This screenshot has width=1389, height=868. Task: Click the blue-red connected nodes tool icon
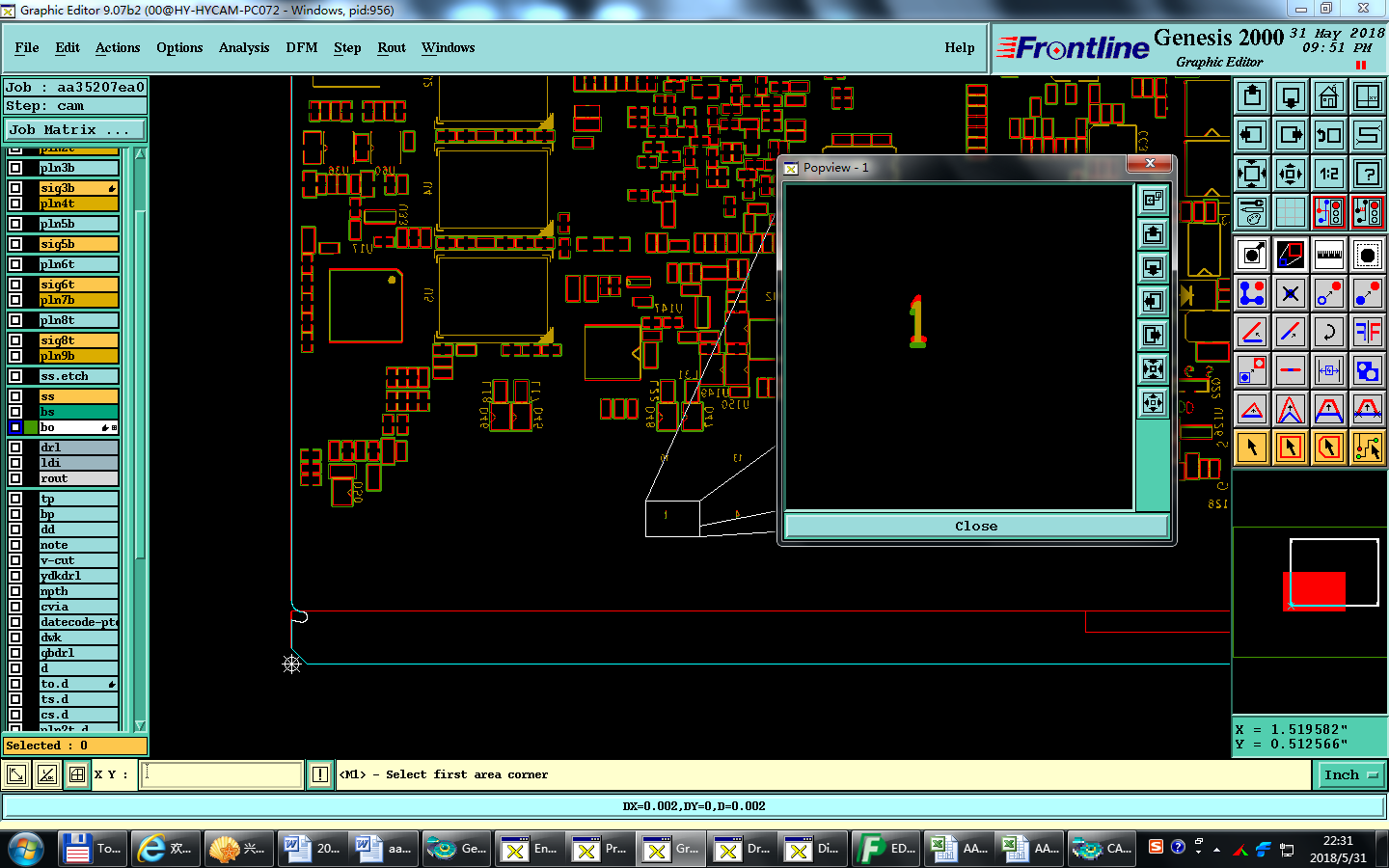(x=1252, y=293)
